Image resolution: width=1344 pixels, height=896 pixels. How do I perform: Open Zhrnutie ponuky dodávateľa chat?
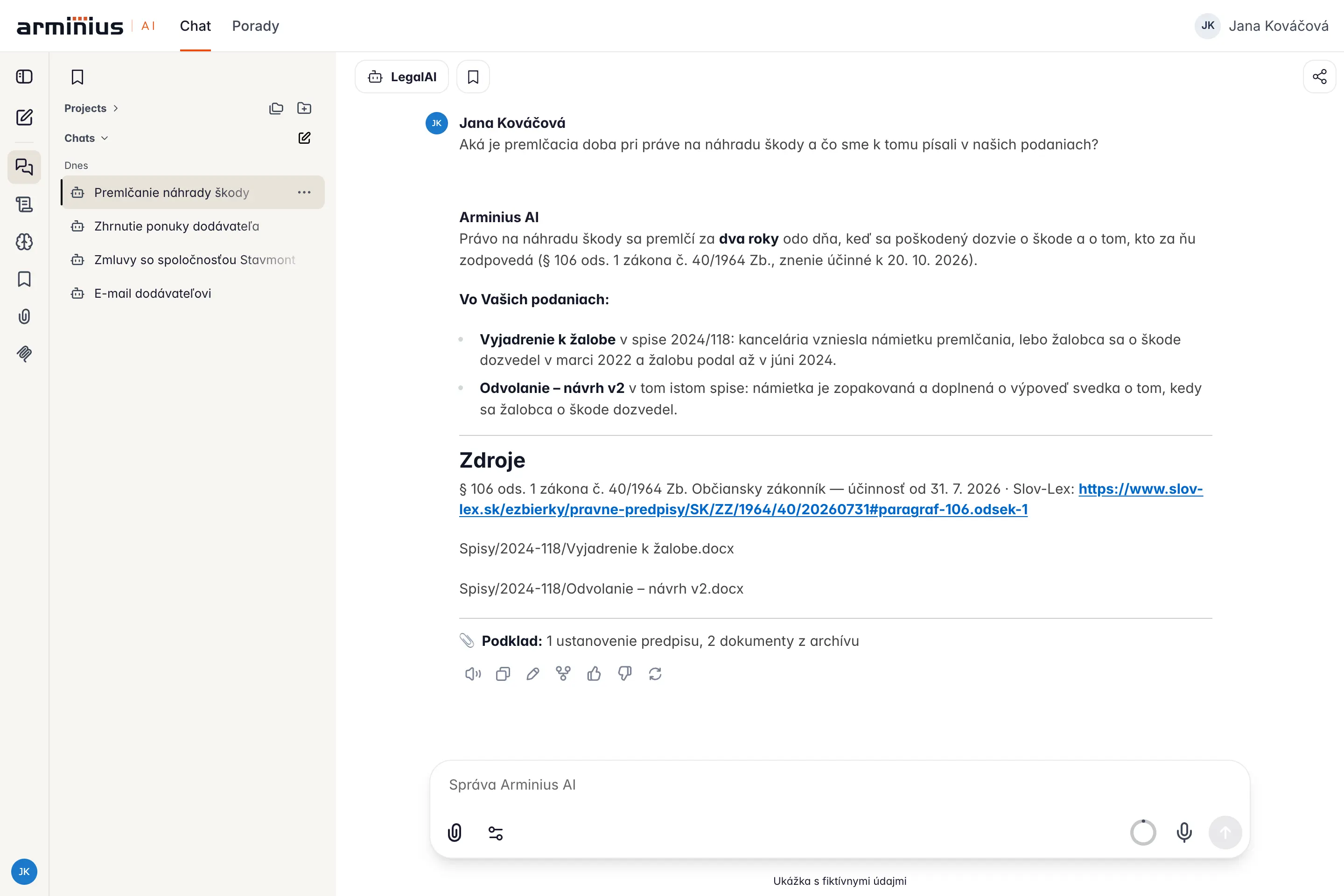(x=193, y=226)
